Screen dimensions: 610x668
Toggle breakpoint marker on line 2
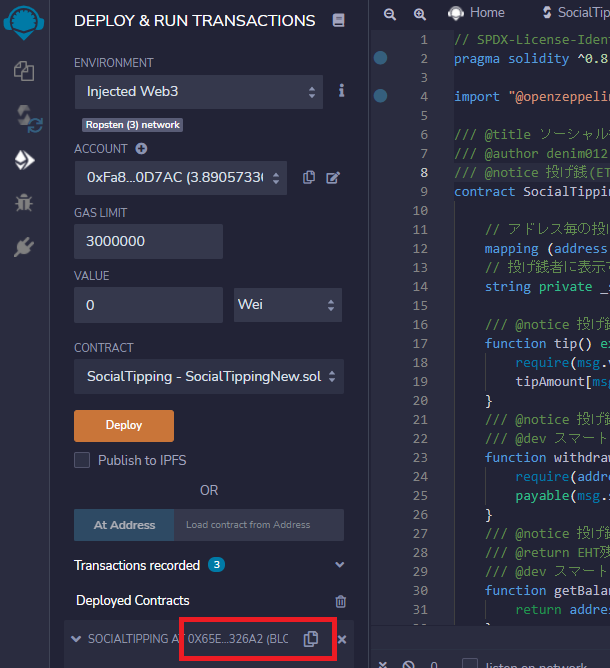click(x=380, y=58)
